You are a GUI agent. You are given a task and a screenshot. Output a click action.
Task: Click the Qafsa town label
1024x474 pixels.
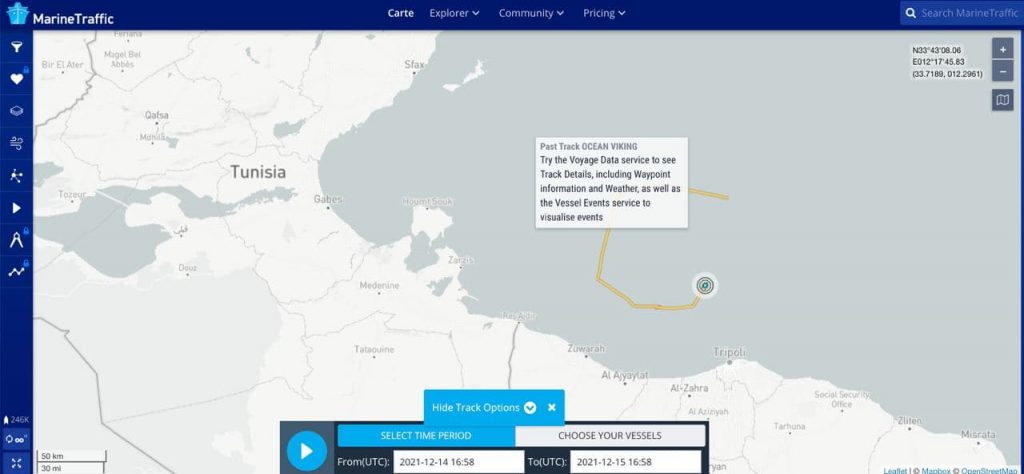pos(157,115)
